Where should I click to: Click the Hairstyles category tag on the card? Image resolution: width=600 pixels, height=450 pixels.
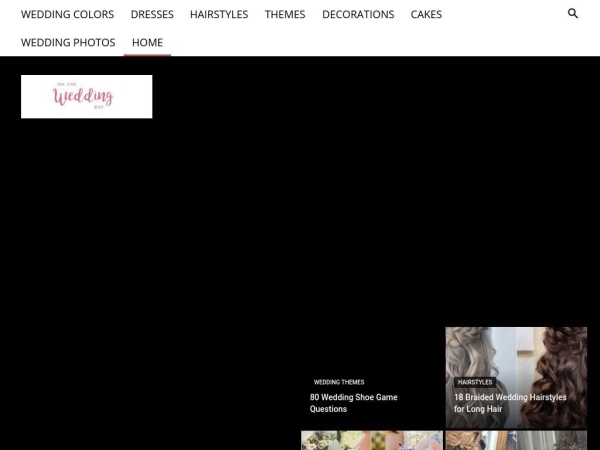click(475, 382)
